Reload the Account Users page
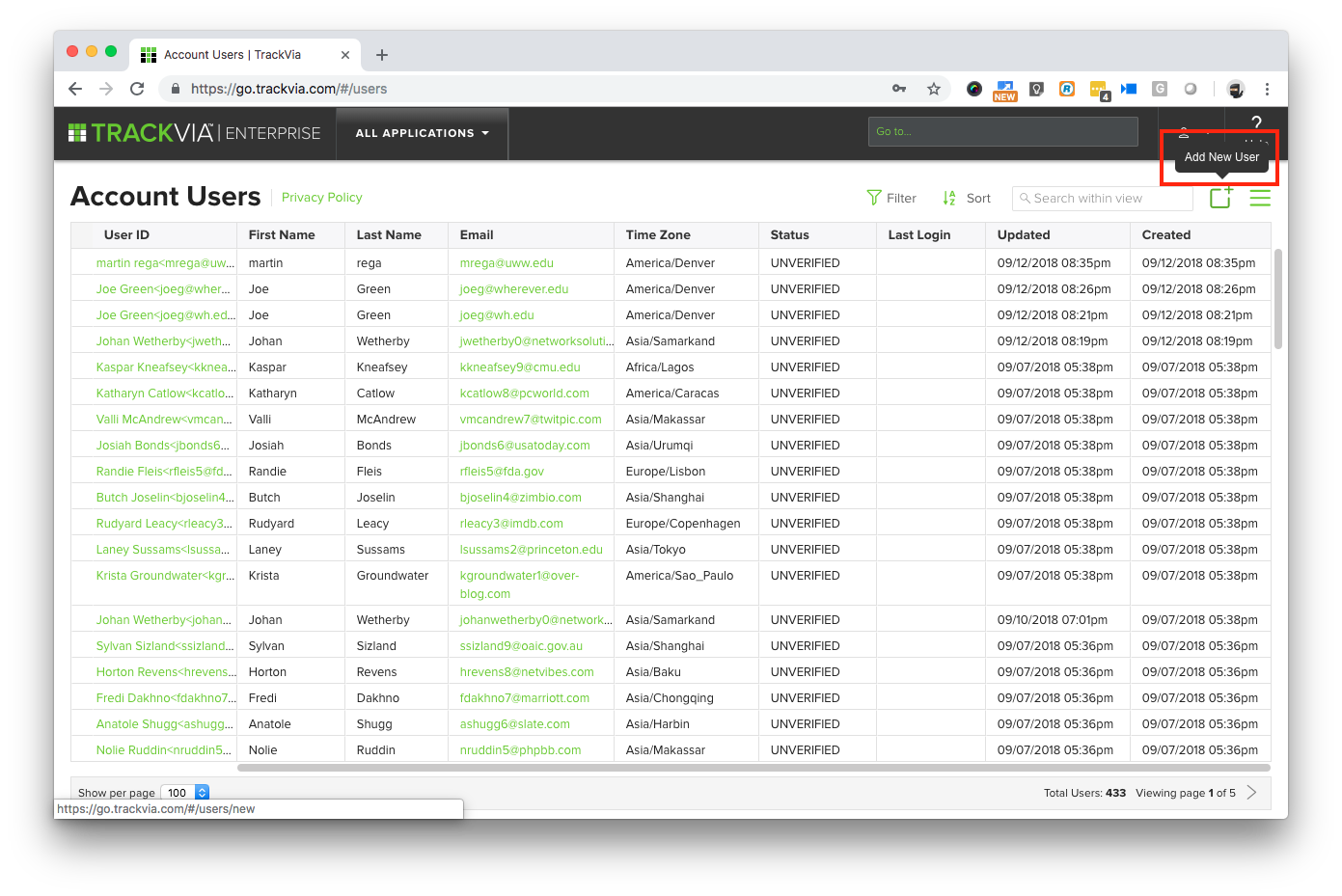 click(x=137, y=89)
